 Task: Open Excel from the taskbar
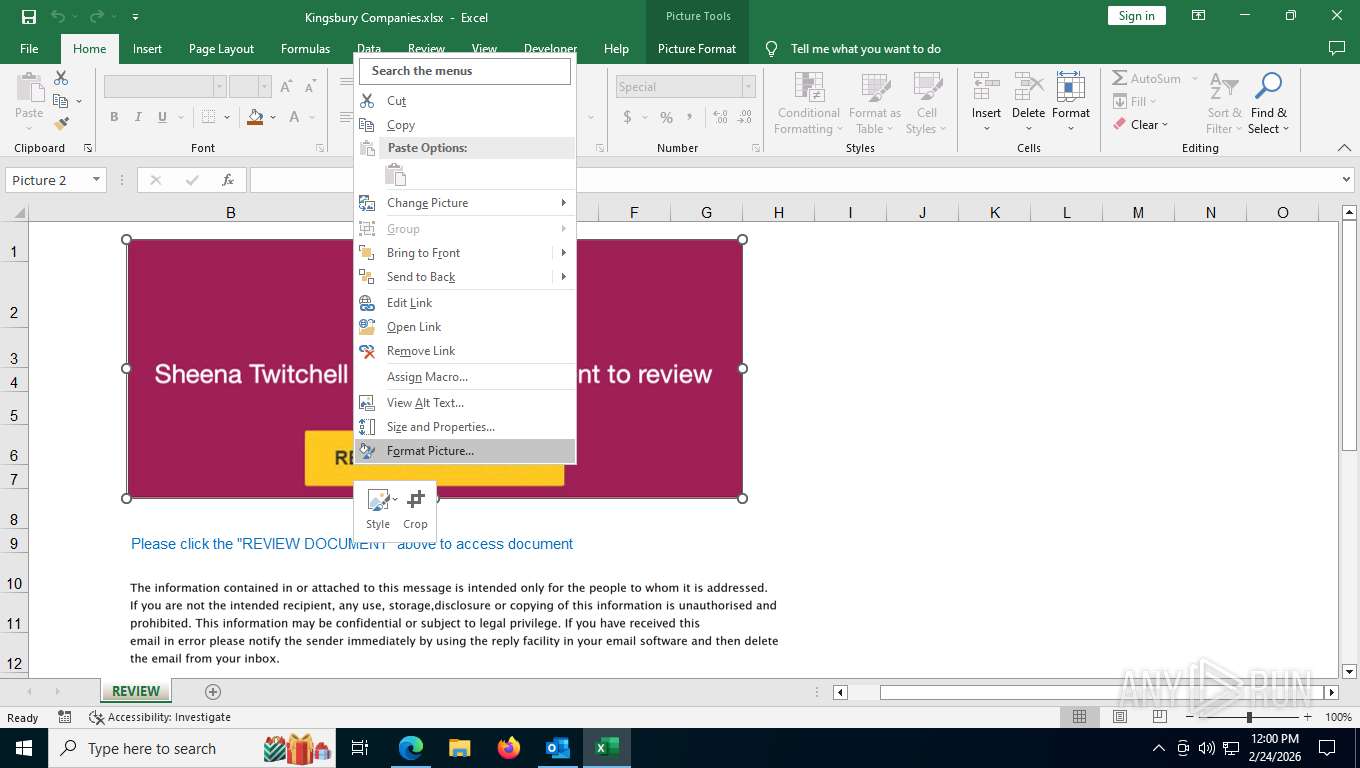[607, 747]
